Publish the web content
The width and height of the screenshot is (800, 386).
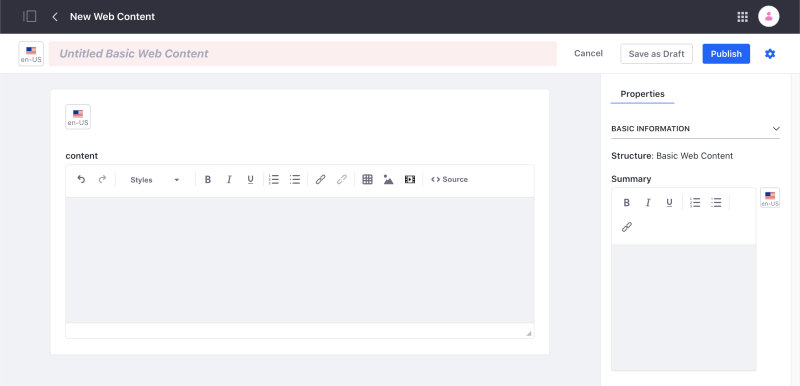coord(726,54)
